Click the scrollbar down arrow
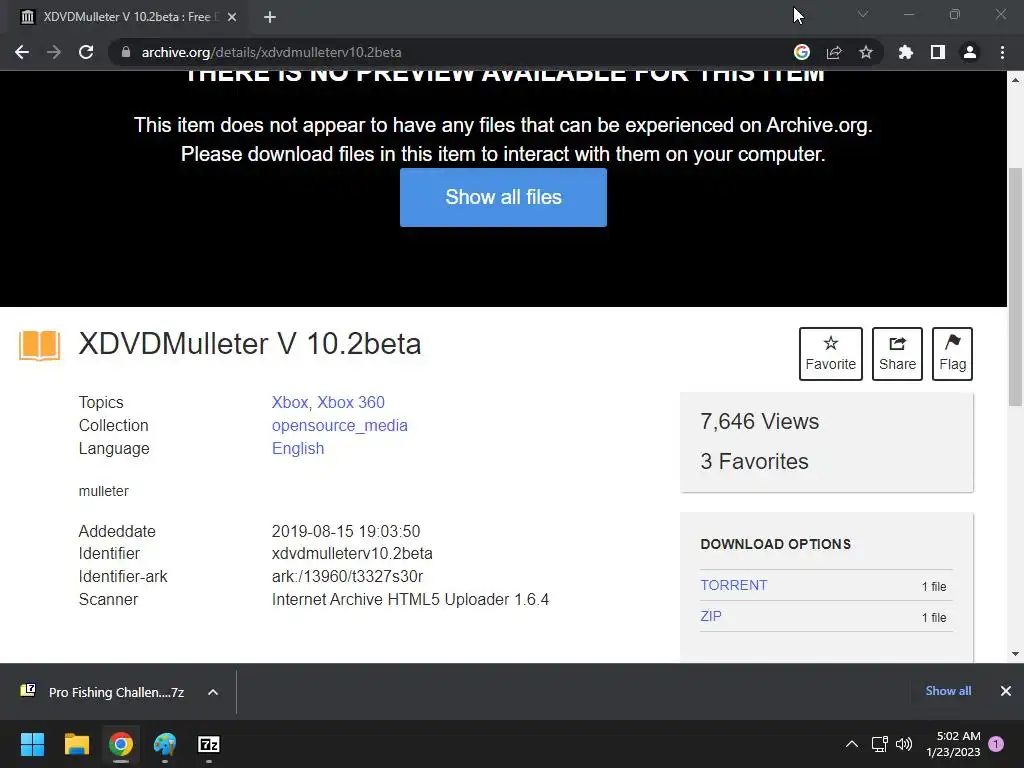Screen dimensions: 1024x768 pos(1015,654)
